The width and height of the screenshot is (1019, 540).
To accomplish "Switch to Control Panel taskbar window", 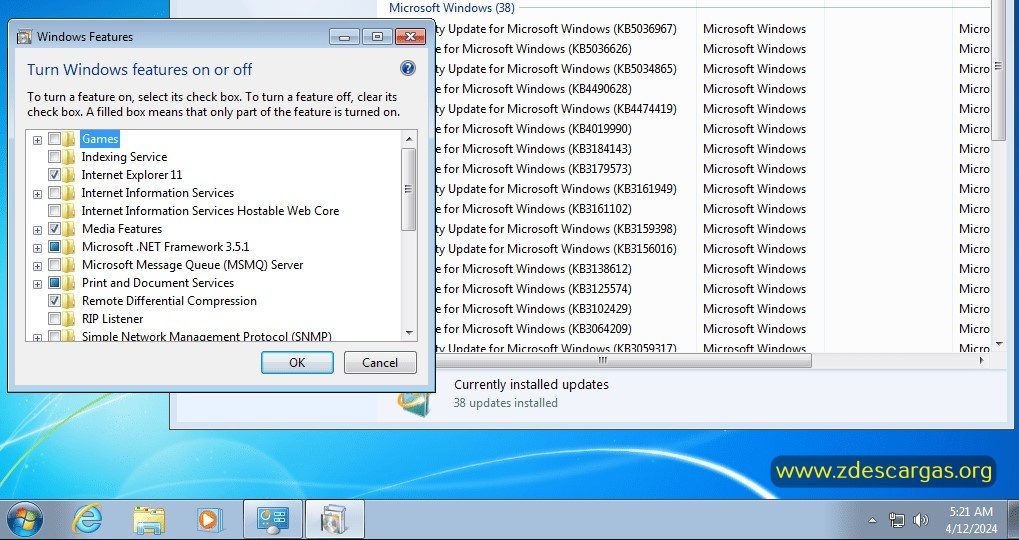I will coord(272,519).
